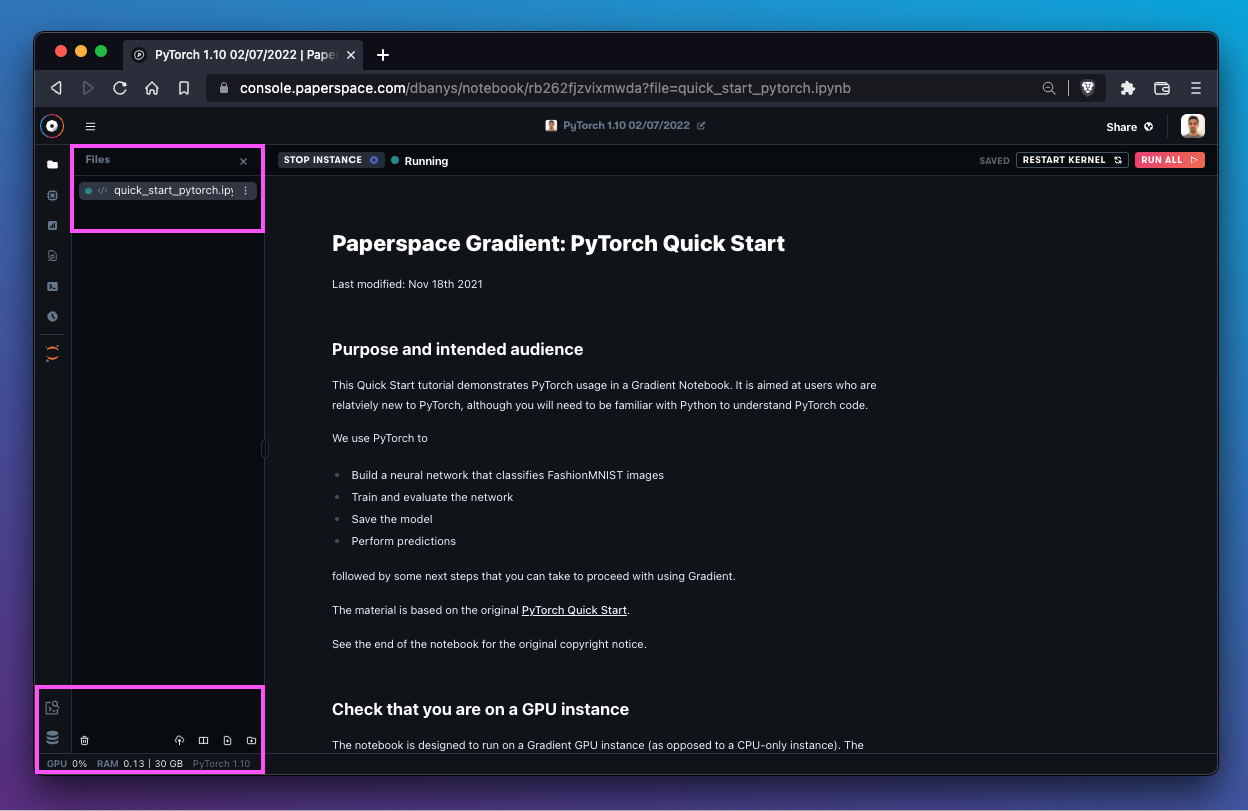Click the bullet about classifying FashionMNIST images
Image resolution: width=1248 pixels, height=811 pixels.
click(x=507, y=475)
